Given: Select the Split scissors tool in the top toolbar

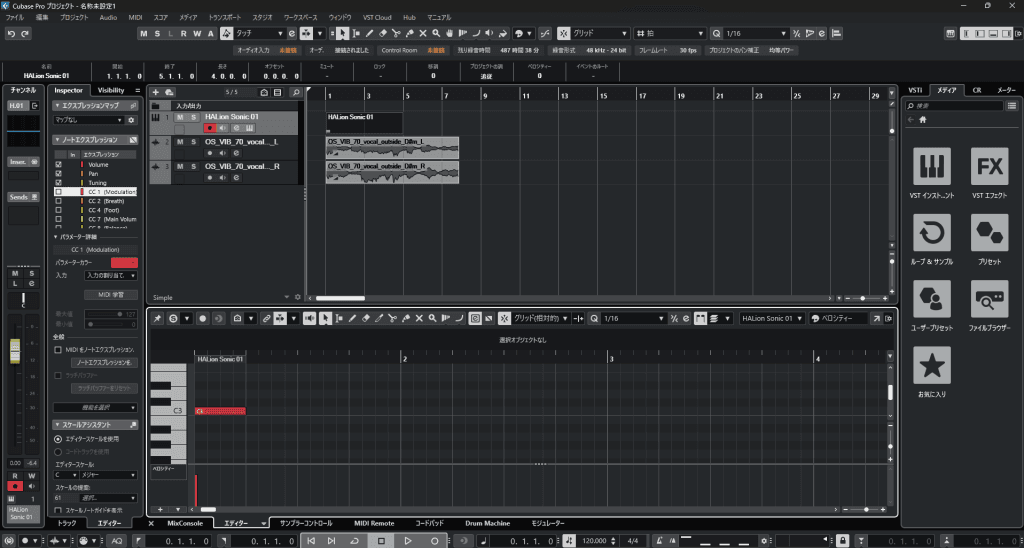Looking at the screenshot, I should [396, 33].
